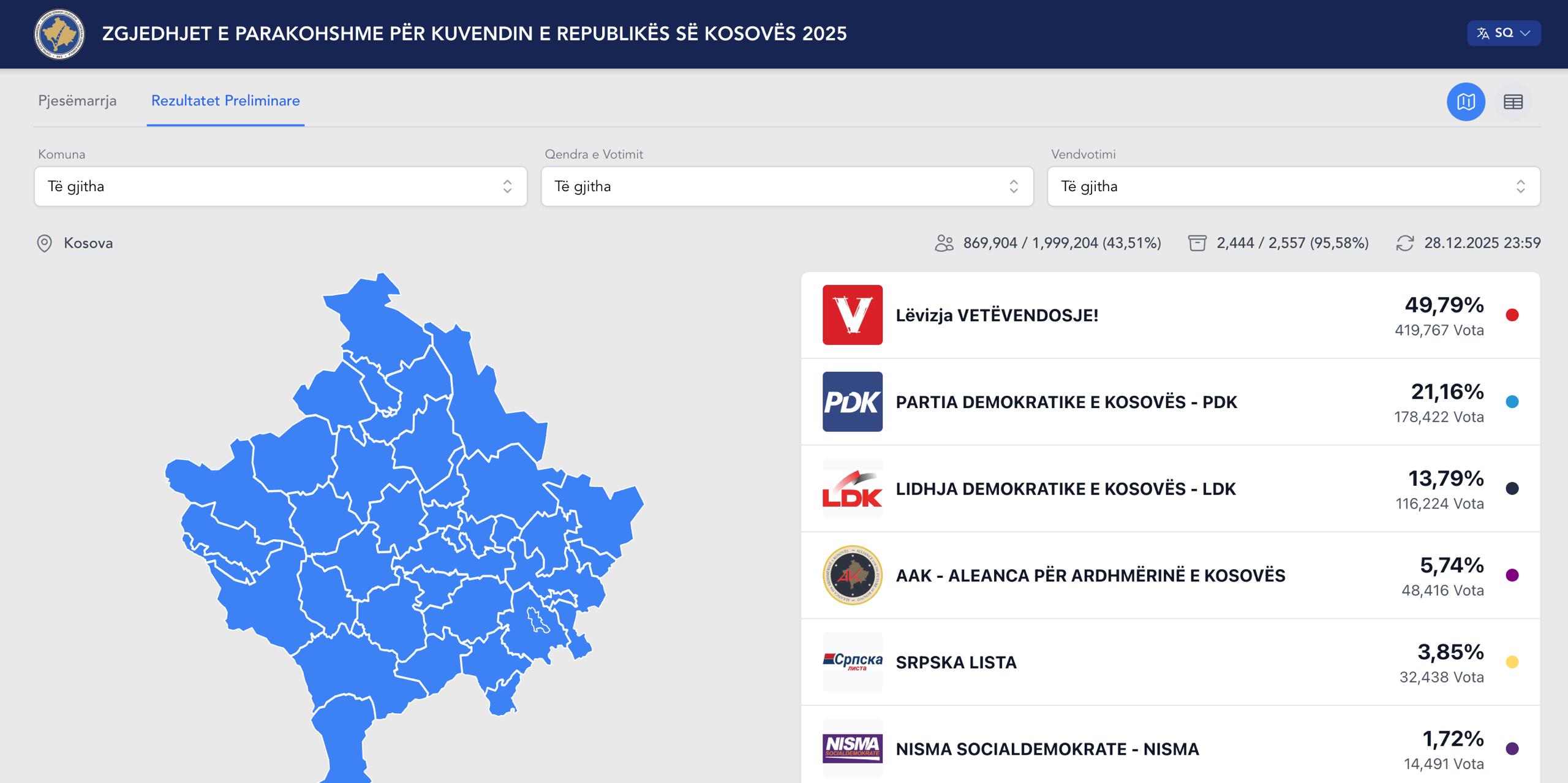The image size is (1568, 783).
Task: Click the KQZ election commission logo
Action: point(59,34)
